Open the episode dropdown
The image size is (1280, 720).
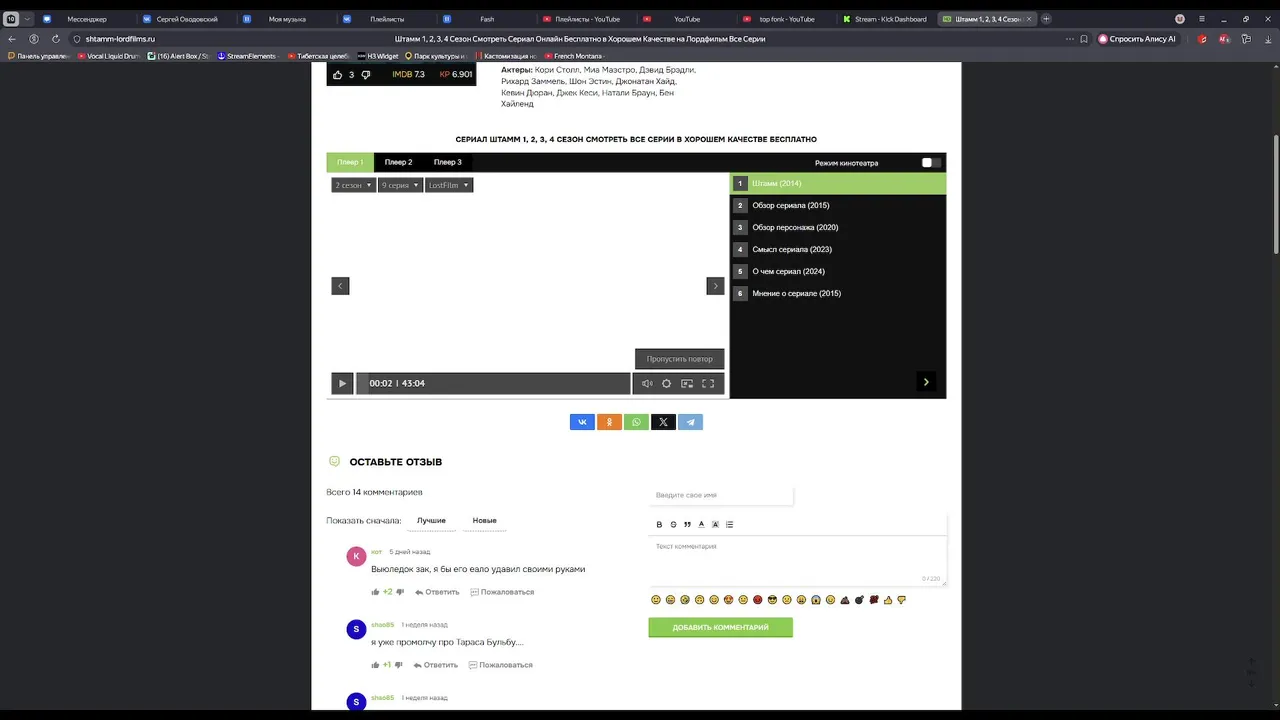pyautogui.click(x=400, y=185)
